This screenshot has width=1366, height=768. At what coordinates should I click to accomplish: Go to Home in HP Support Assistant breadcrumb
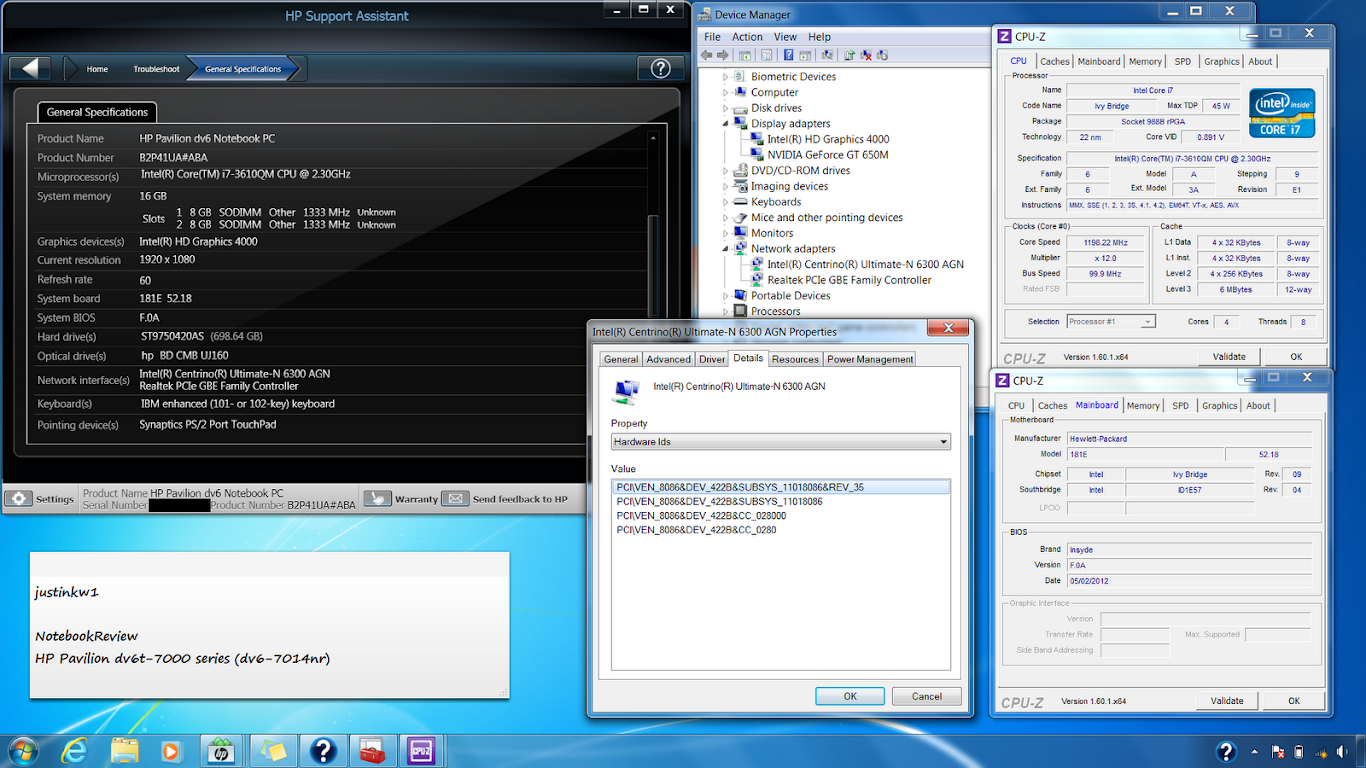pos(97,69)
